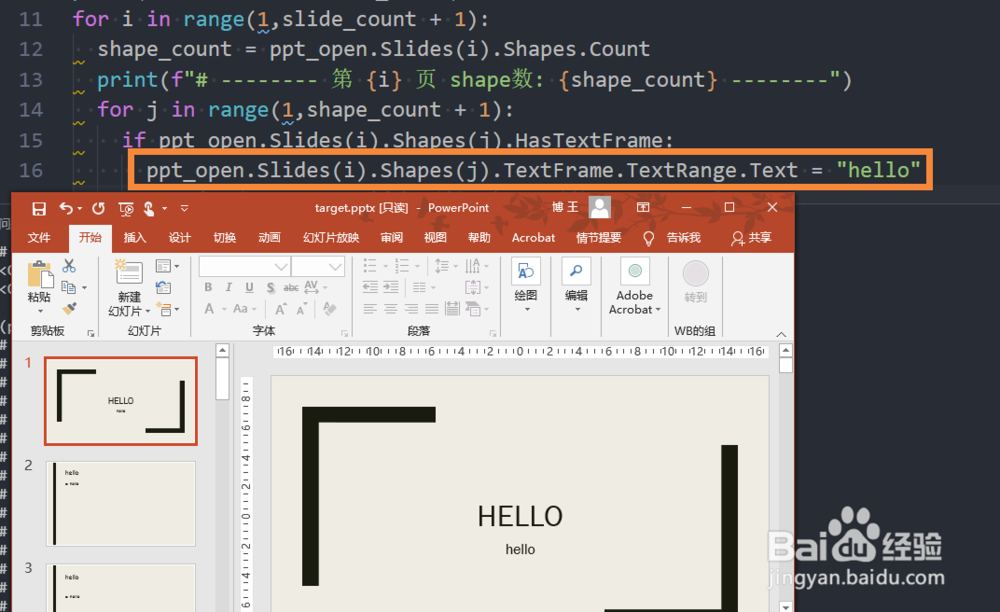This screenshot has width=1000, height=612.
Task: Open the slide Section dropdown
Action: (167, 310)
